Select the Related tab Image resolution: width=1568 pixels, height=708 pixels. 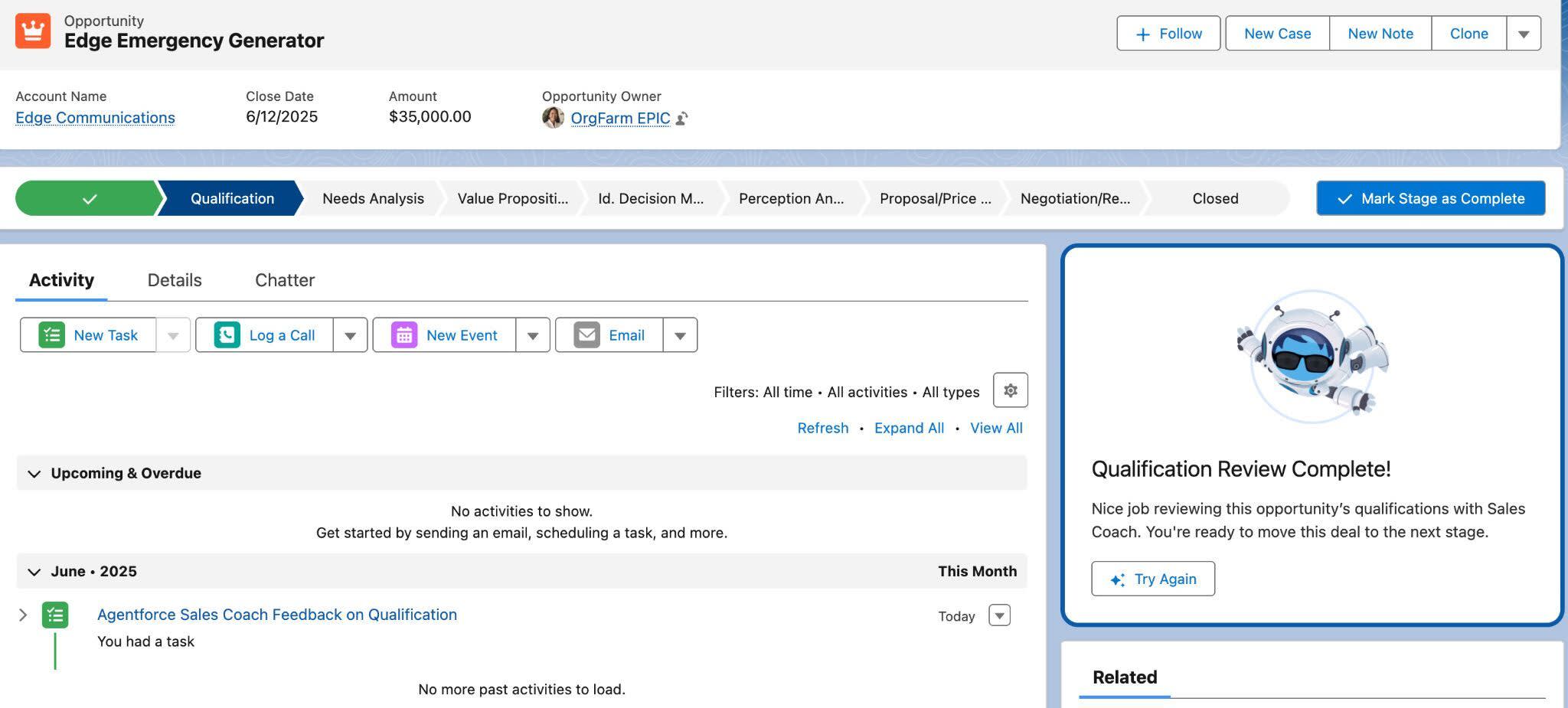(1125, 677)
